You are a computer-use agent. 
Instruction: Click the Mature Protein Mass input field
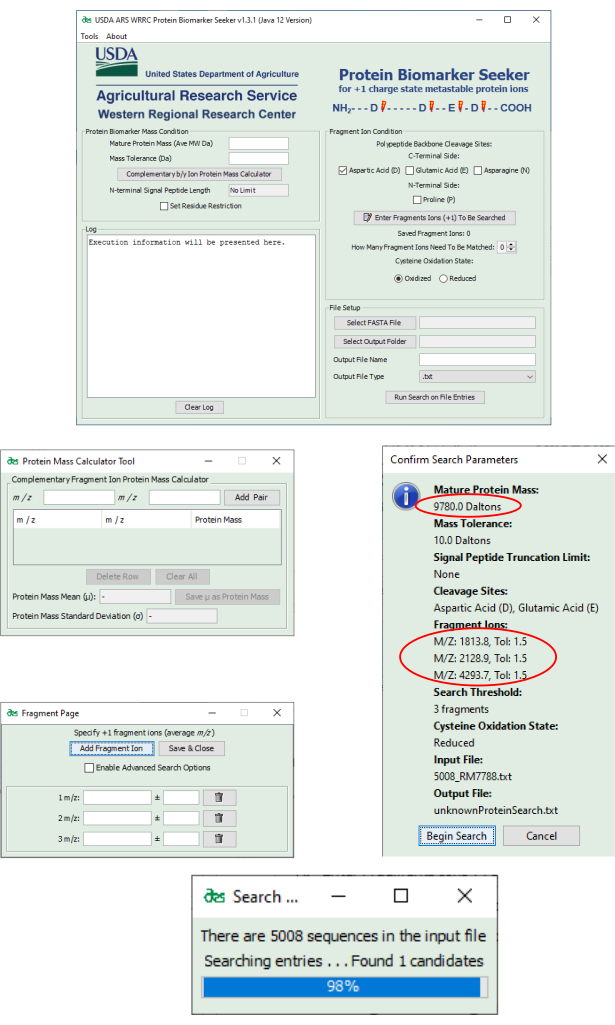[258, 144]
